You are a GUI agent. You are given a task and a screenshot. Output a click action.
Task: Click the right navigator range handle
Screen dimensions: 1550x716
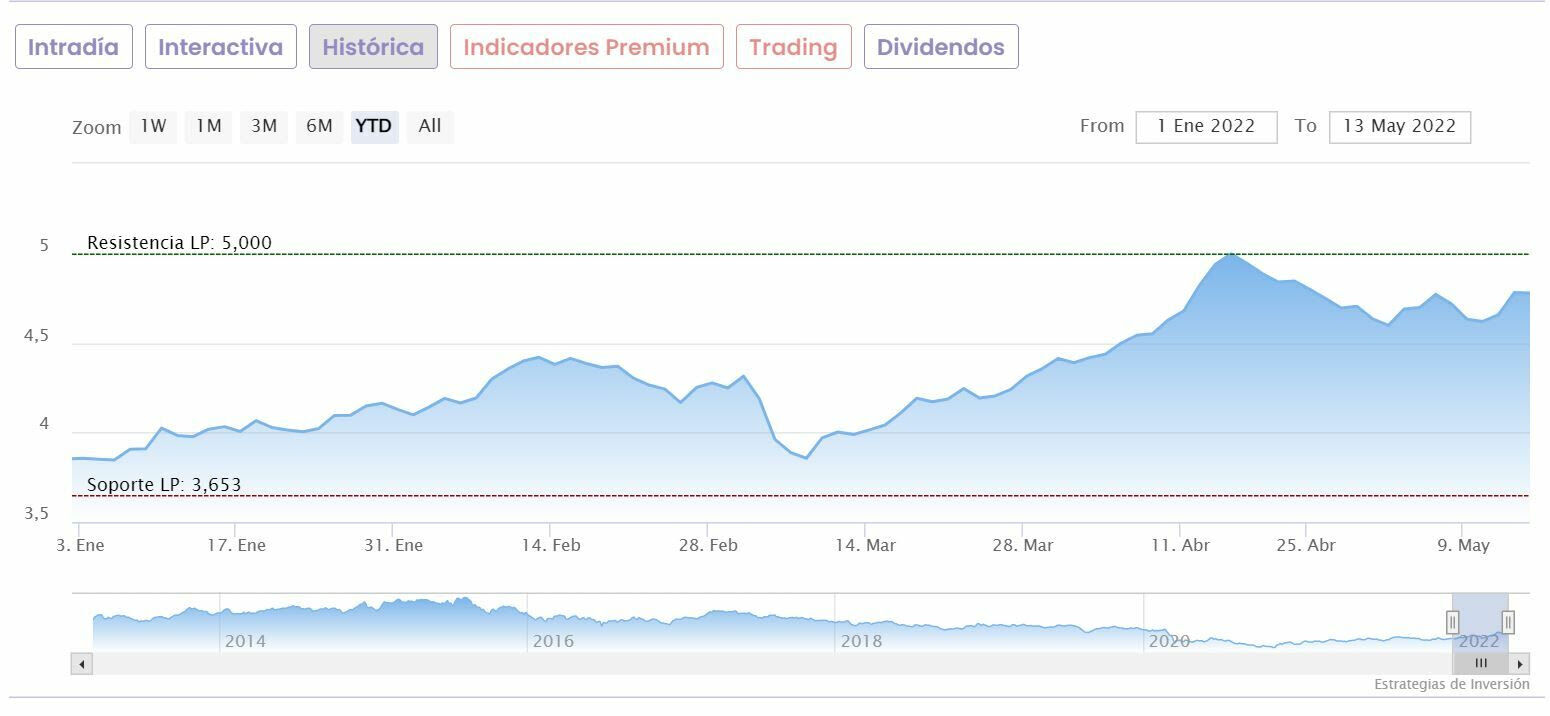point(1508,622)
